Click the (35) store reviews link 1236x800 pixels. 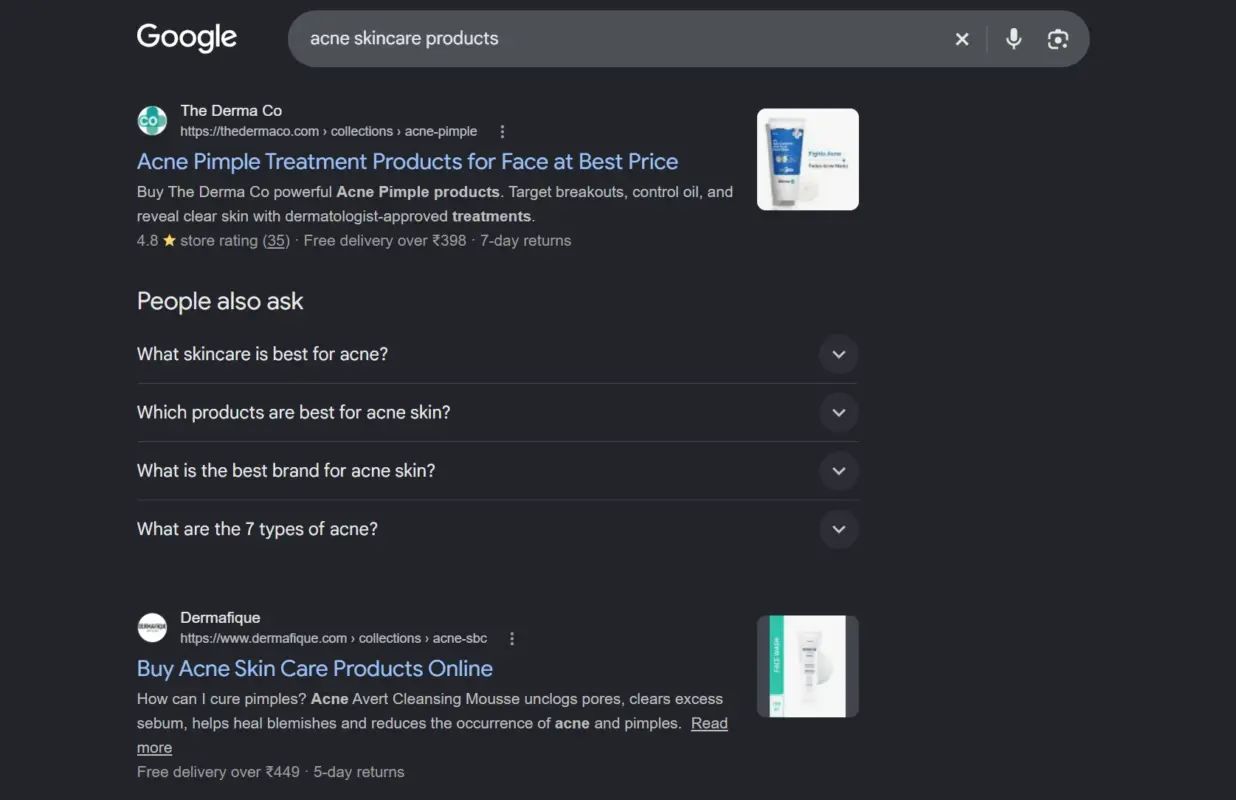(x=276, y=241)
